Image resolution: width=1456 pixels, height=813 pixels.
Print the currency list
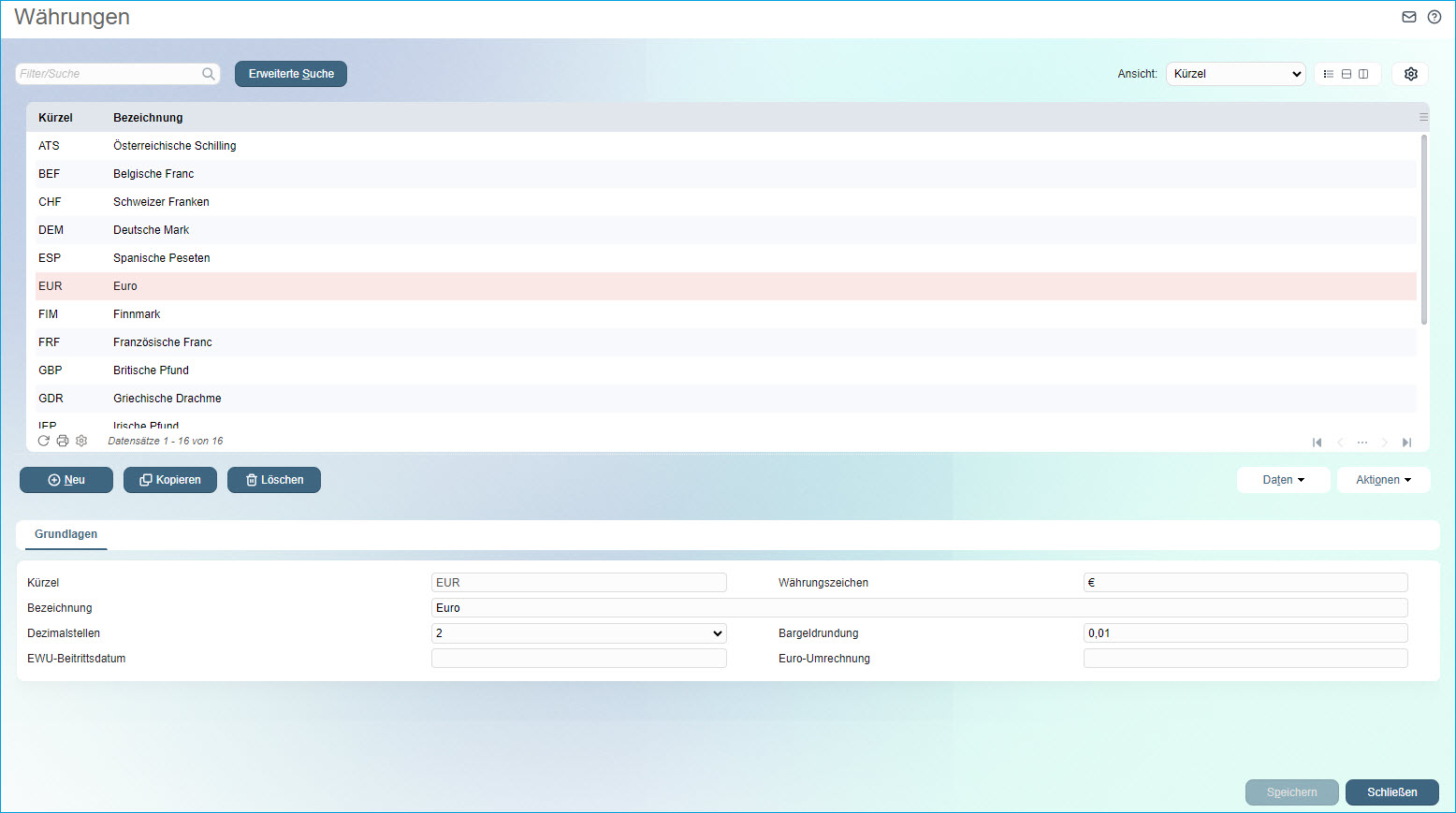(63, 441)
